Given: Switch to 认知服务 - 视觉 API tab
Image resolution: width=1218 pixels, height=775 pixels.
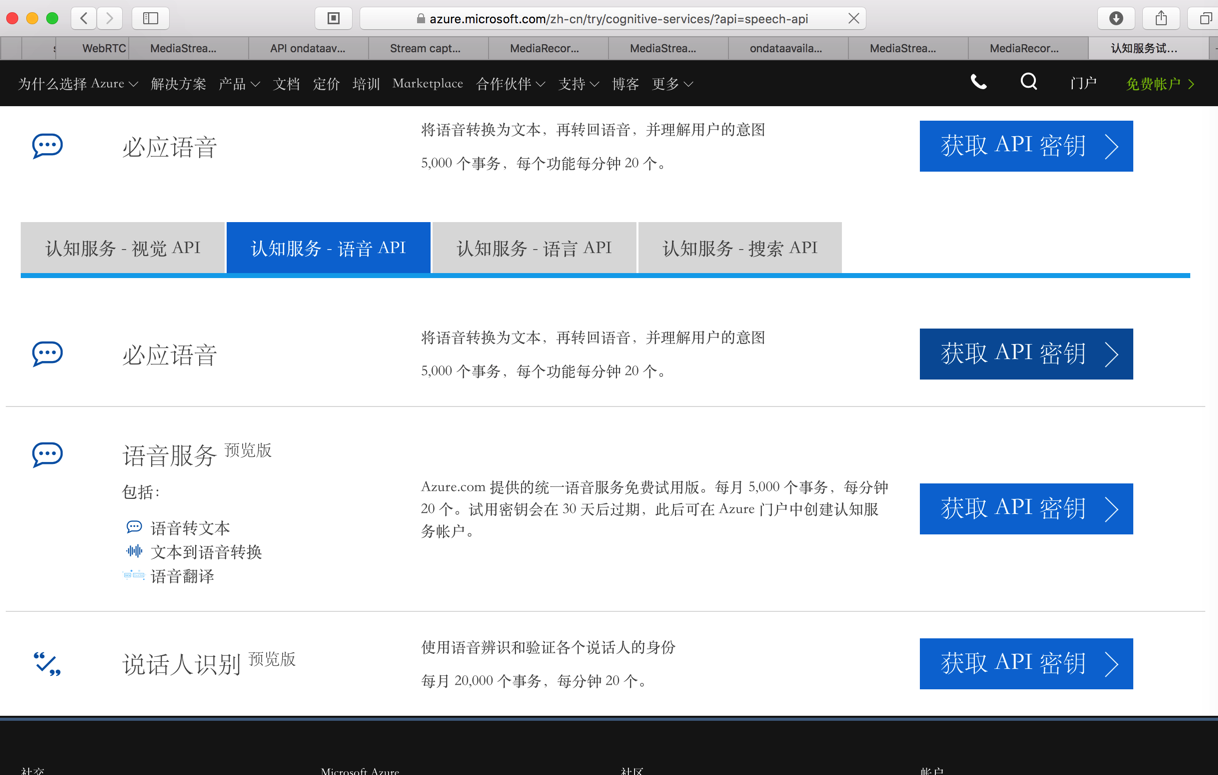Looking at the screenshot, I should 123,248.
